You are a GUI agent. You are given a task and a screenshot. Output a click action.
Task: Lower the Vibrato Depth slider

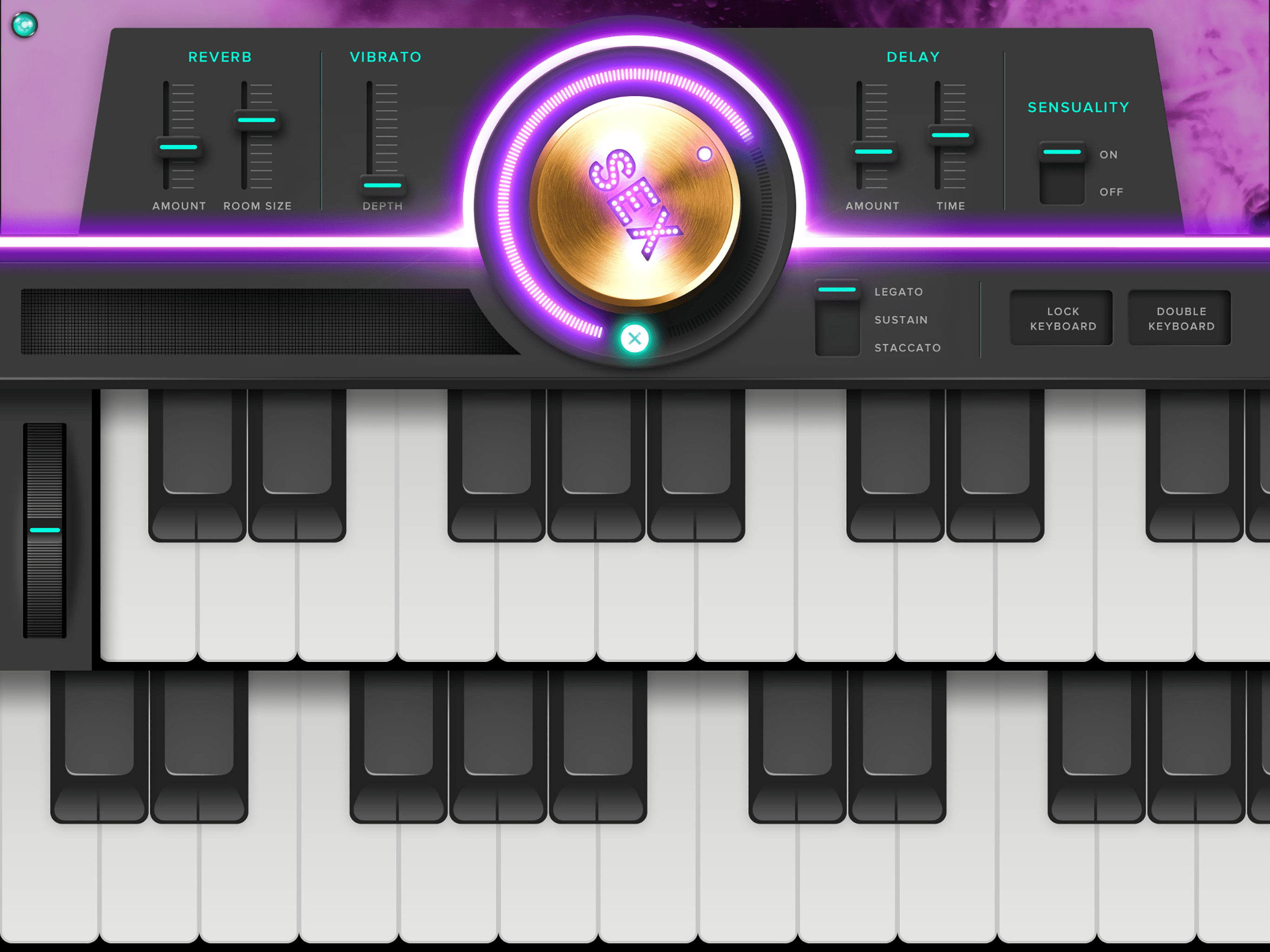[x=383, y=185]
